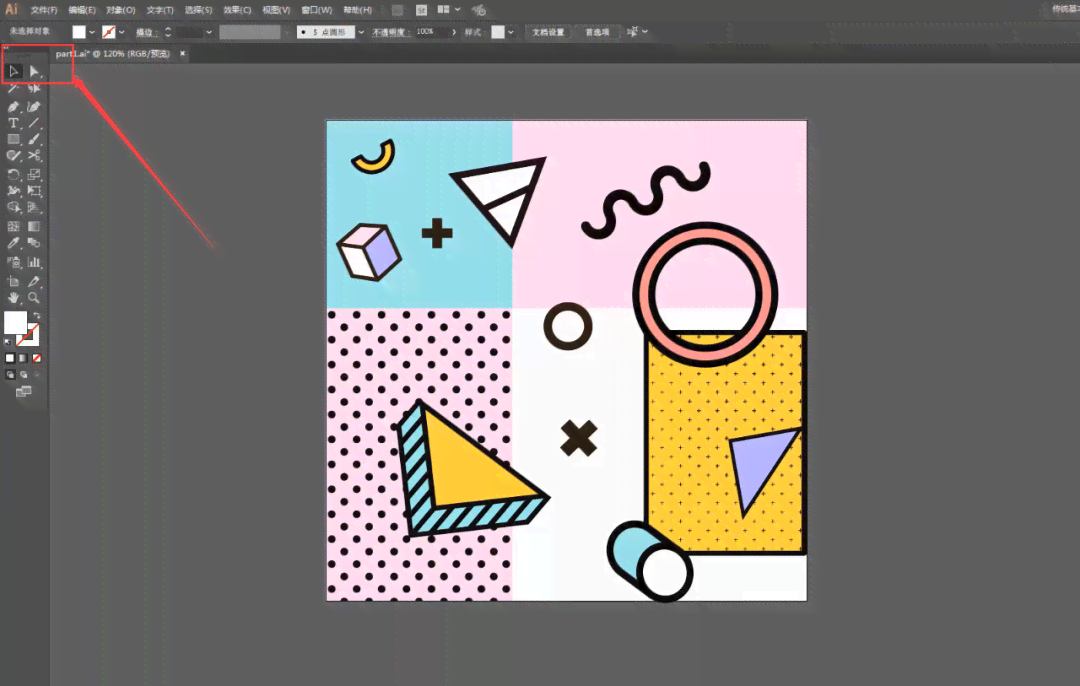Screen dimensions: 1080x686
Task: Select the Column Graph tool
Action: point(34,262)
